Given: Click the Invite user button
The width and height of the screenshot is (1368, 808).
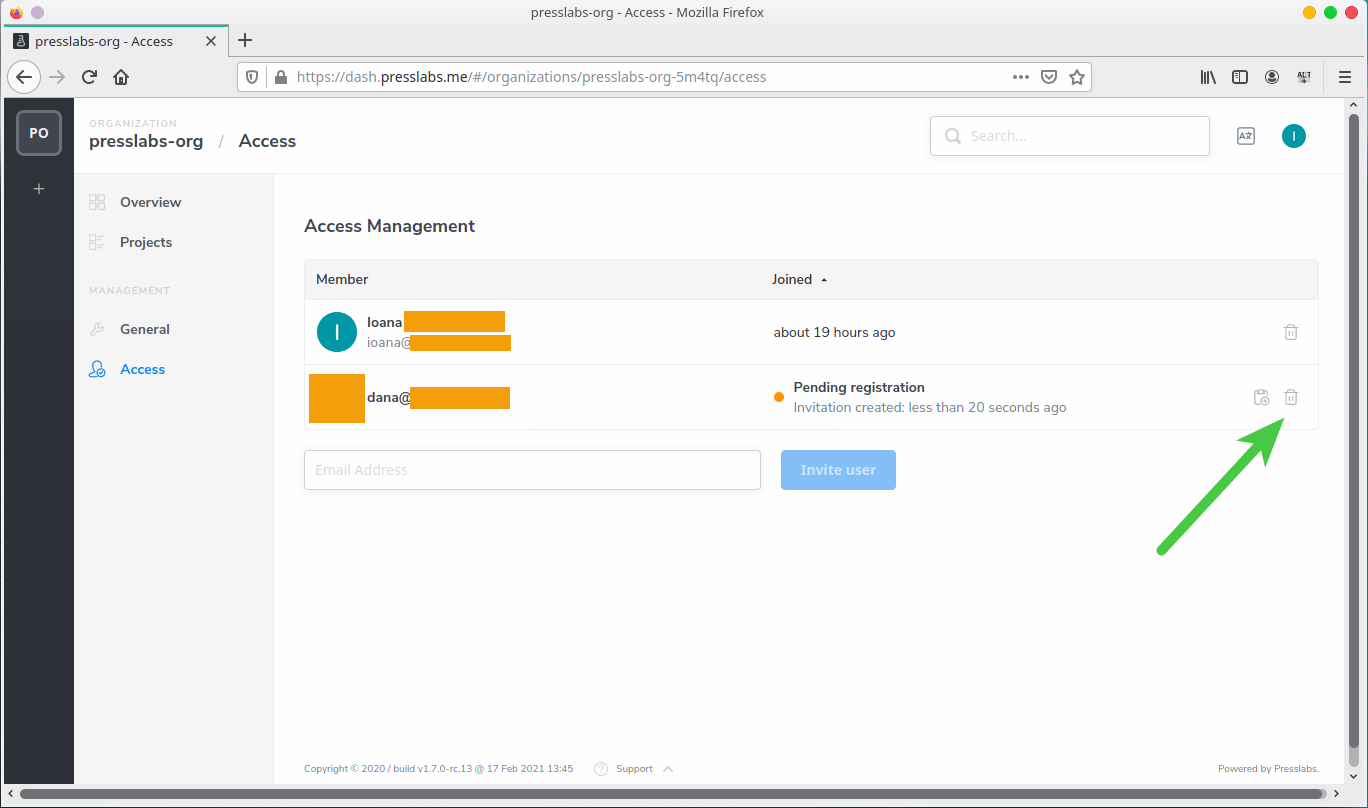Looking at the screenshot, I should coord(838,470).
